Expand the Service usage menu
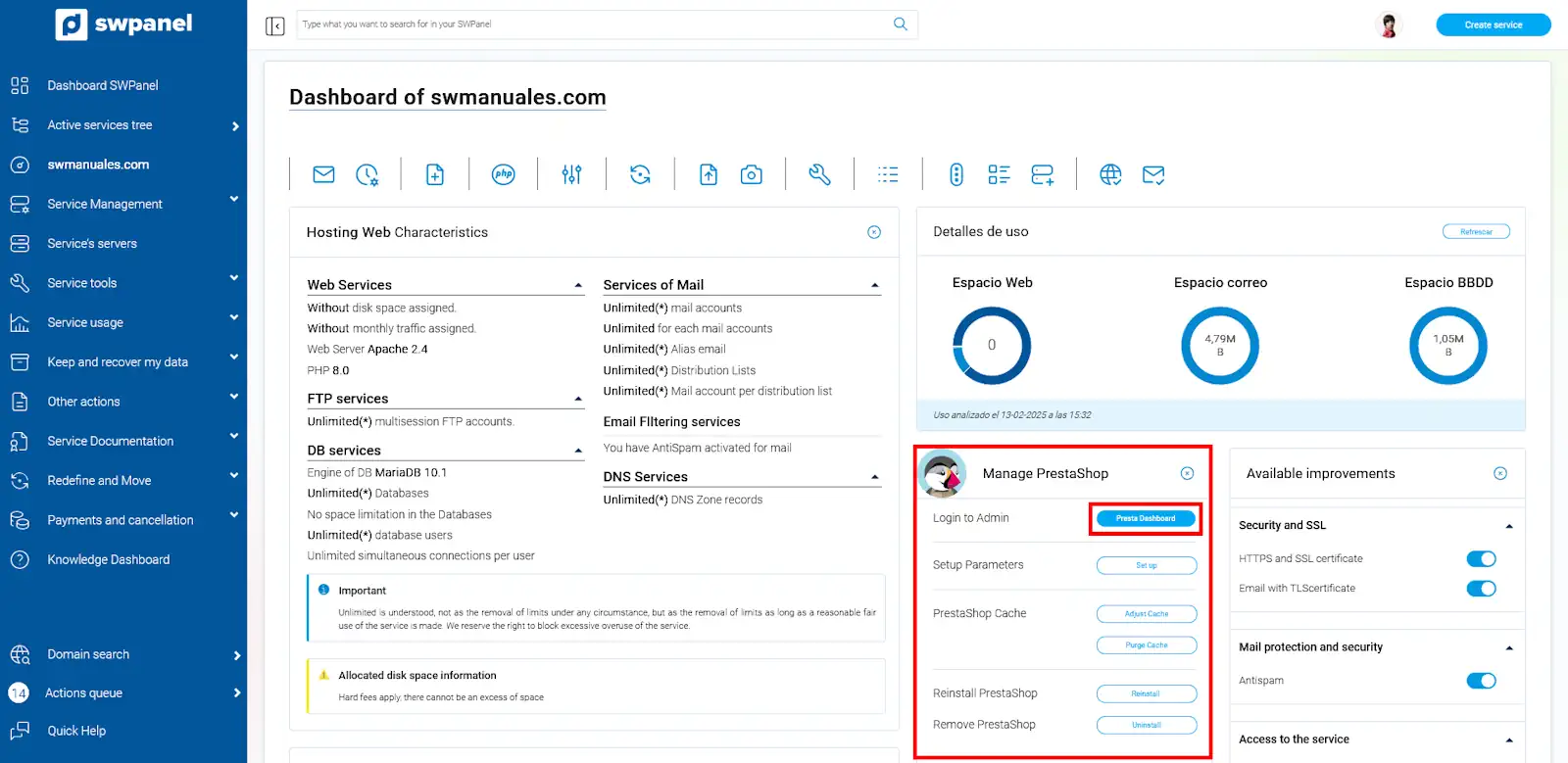The width and height of the screenshot is (1568, 763). coord(234,317)
